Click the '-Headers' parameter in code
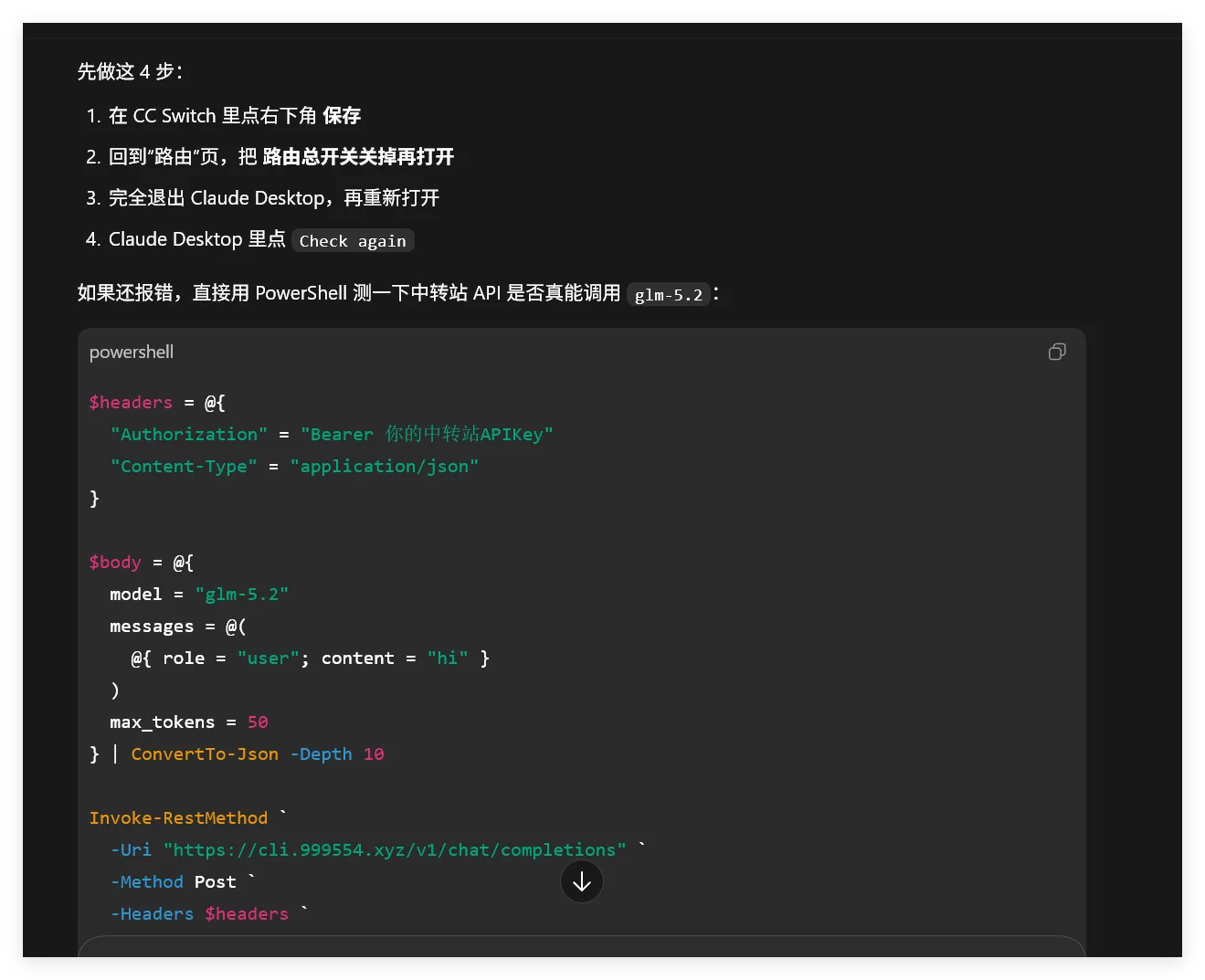The width and height of the screenshot is (1205, 980). pyautogui.click(x=152, y=913)
